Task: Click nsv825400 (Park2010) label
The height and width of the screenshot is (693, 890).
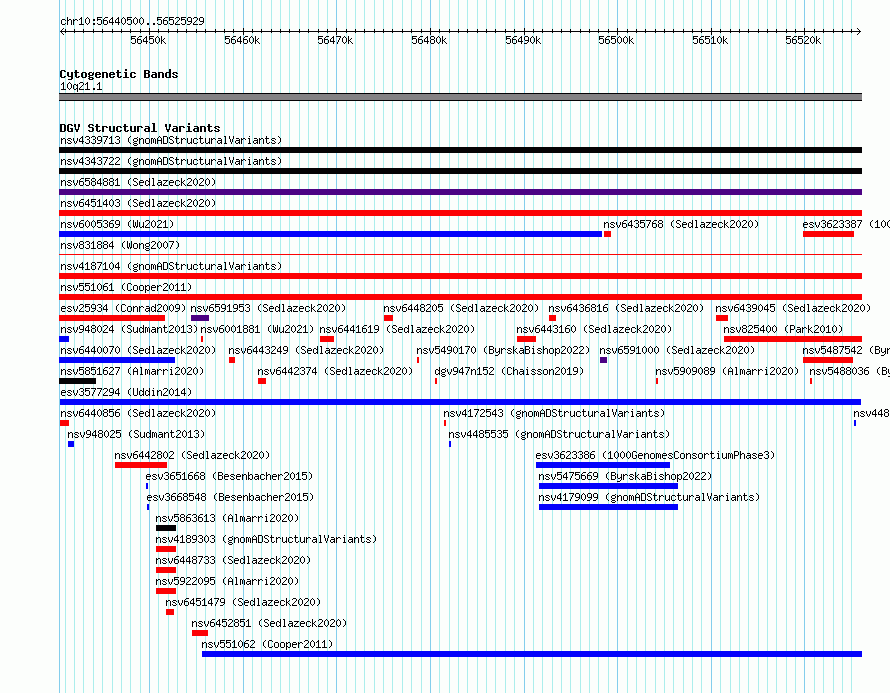Action: click(x=783, y=329)
